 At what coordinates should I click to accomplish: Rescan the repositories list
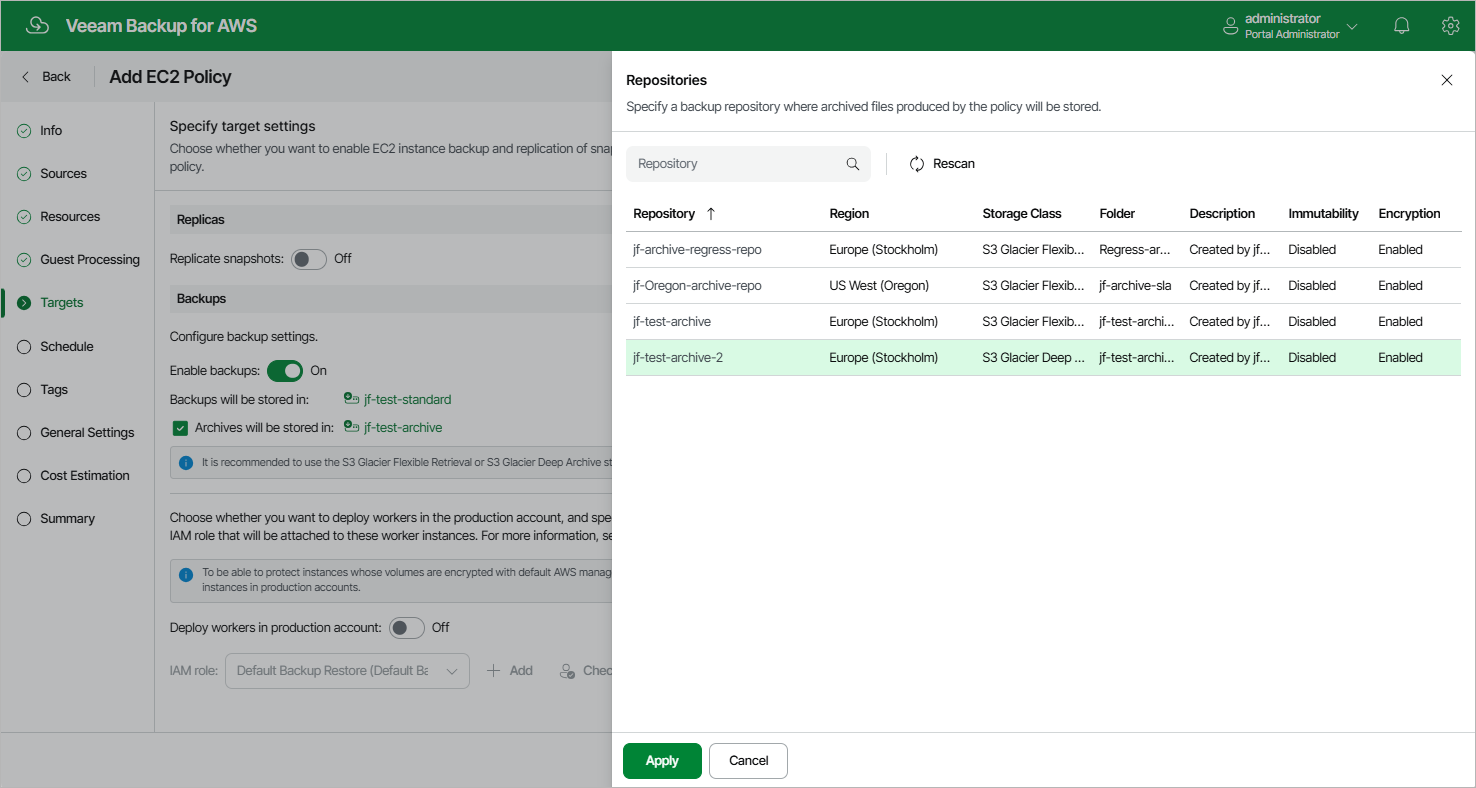(x=942, y=164)
